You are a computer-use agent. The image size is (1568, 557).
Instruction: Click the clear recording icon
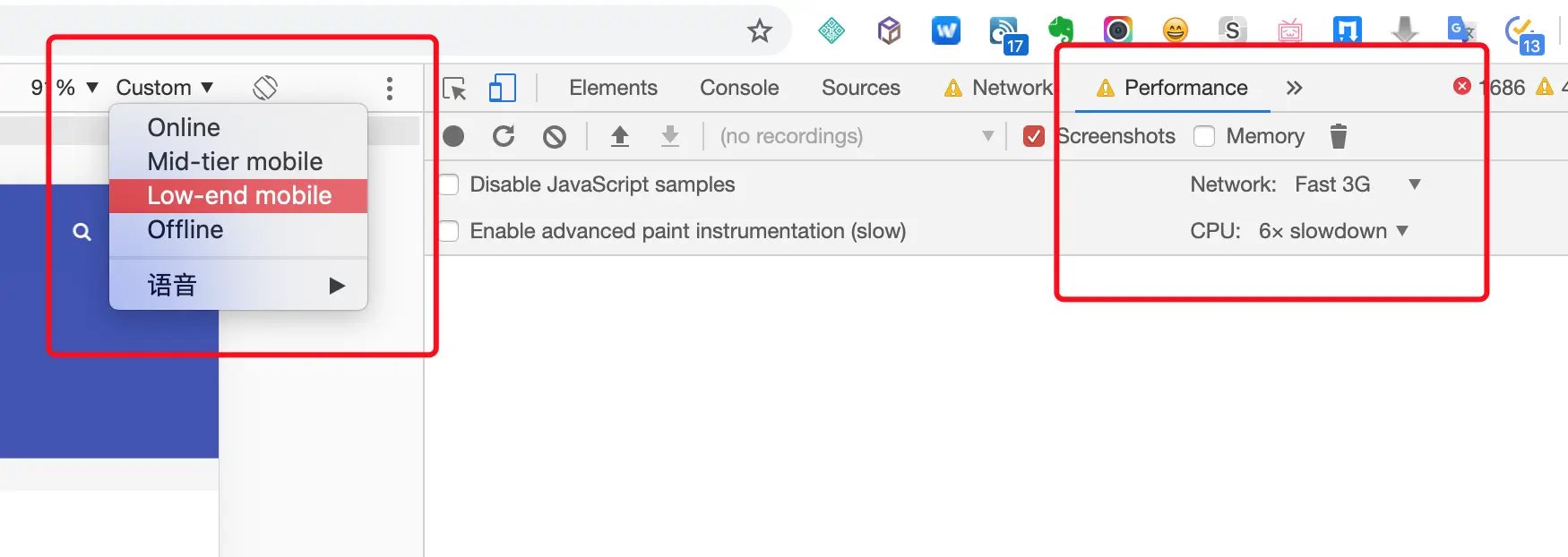pos(555,136)
